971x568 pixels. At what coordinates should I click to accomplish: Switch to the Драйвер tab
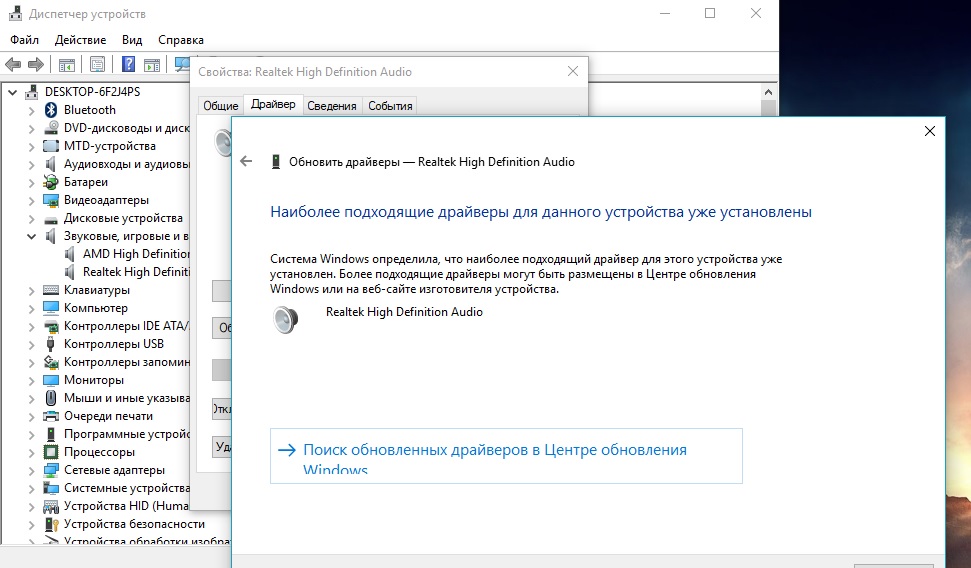[x=273, y=104]
